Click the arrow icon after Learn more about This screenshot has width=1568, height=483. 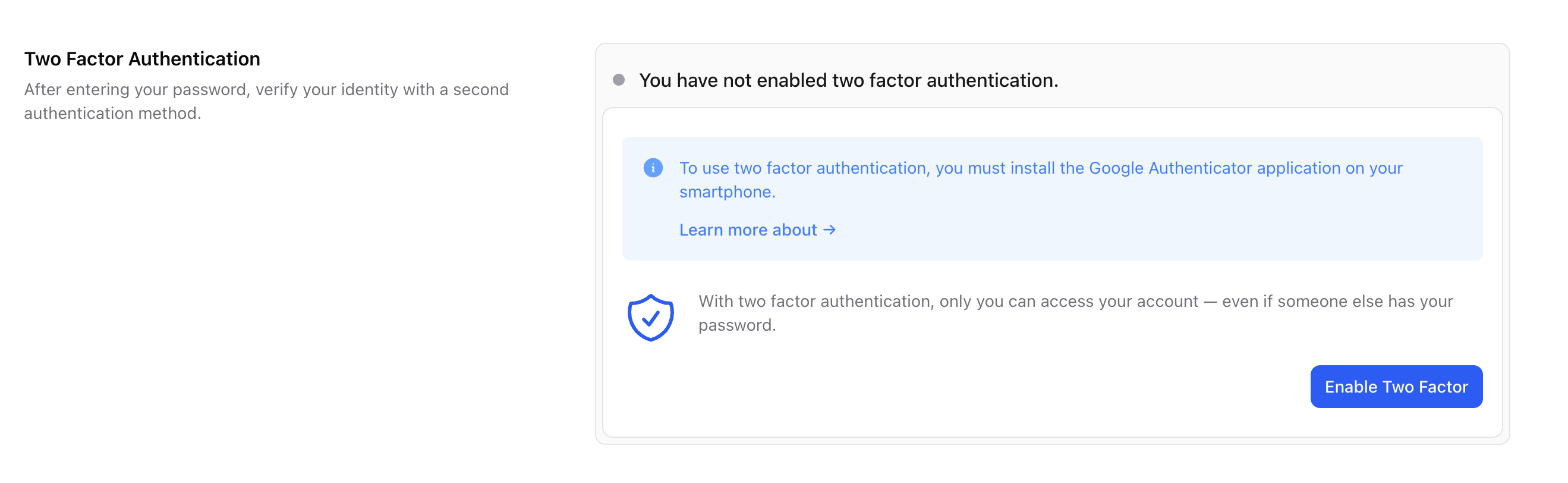click(830, 230)
